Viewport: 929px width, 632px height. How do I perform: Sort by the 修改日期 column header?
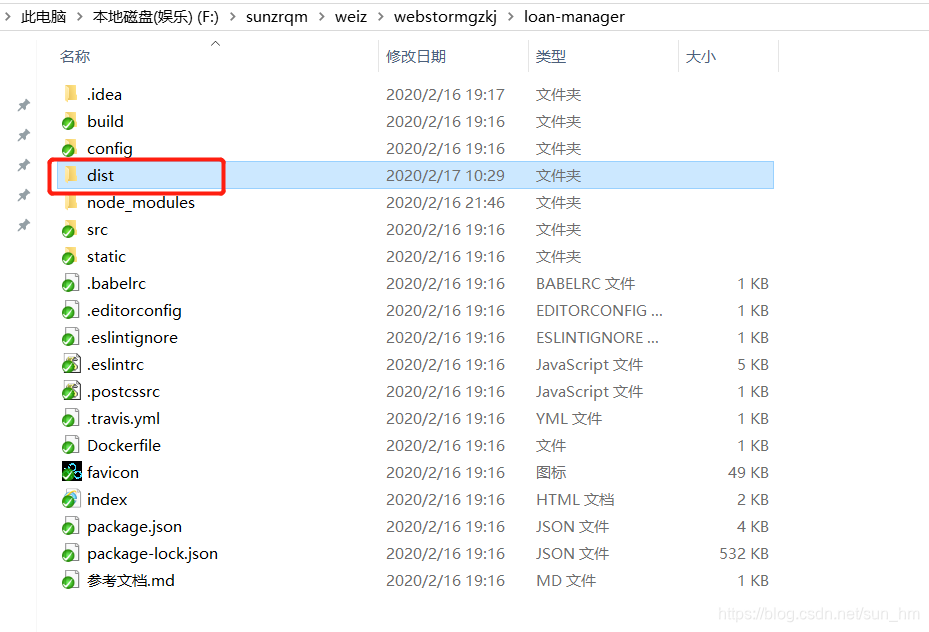point(415,56)
